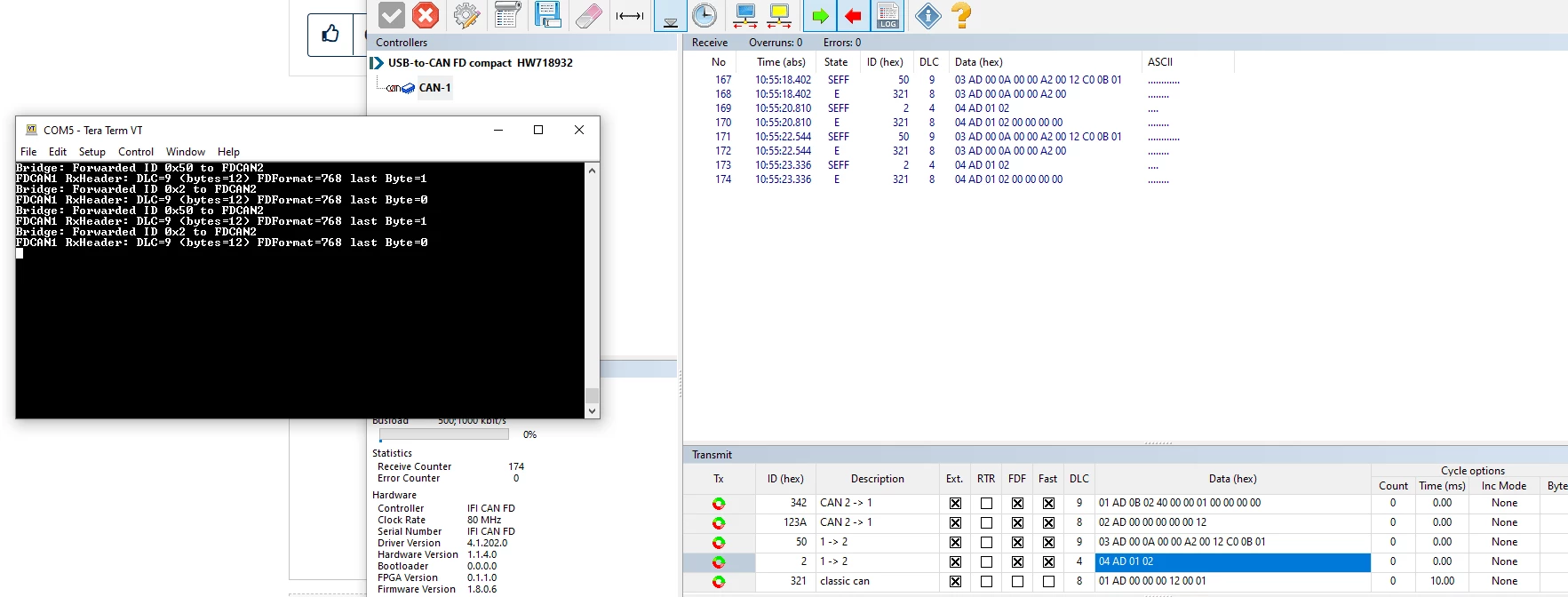Click the Tera Term window title icon

pyautogui.click(x=32, y=130)
